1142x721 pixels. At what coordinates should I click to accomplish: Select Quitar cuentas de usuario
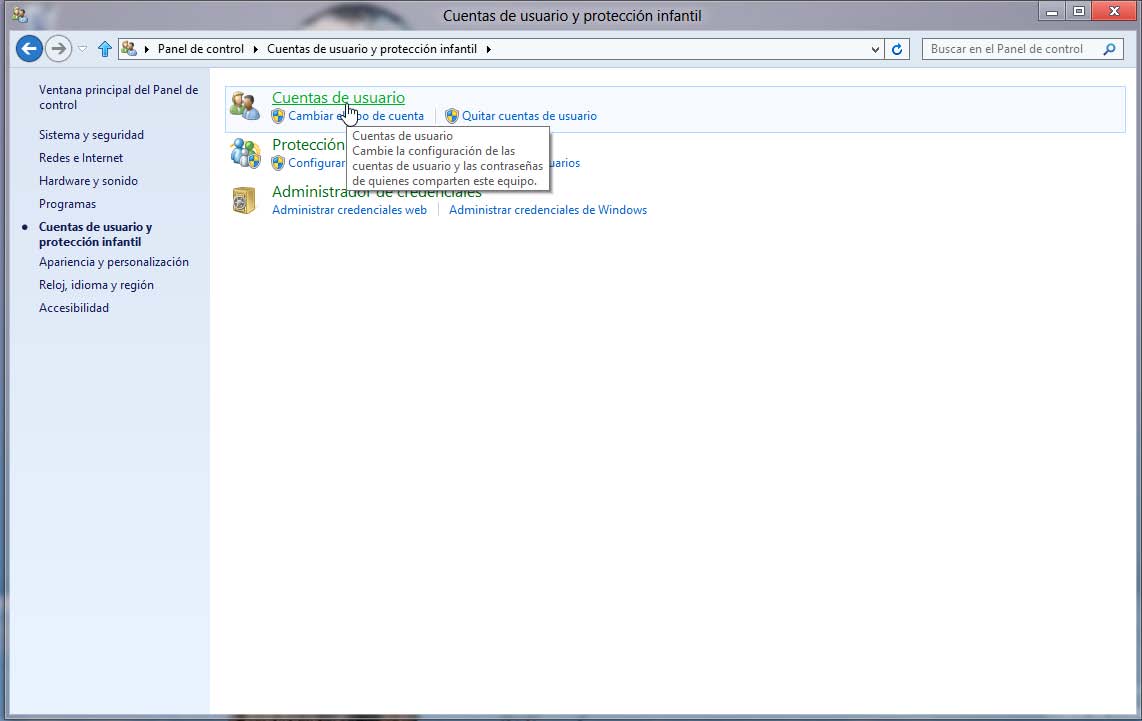529,116
